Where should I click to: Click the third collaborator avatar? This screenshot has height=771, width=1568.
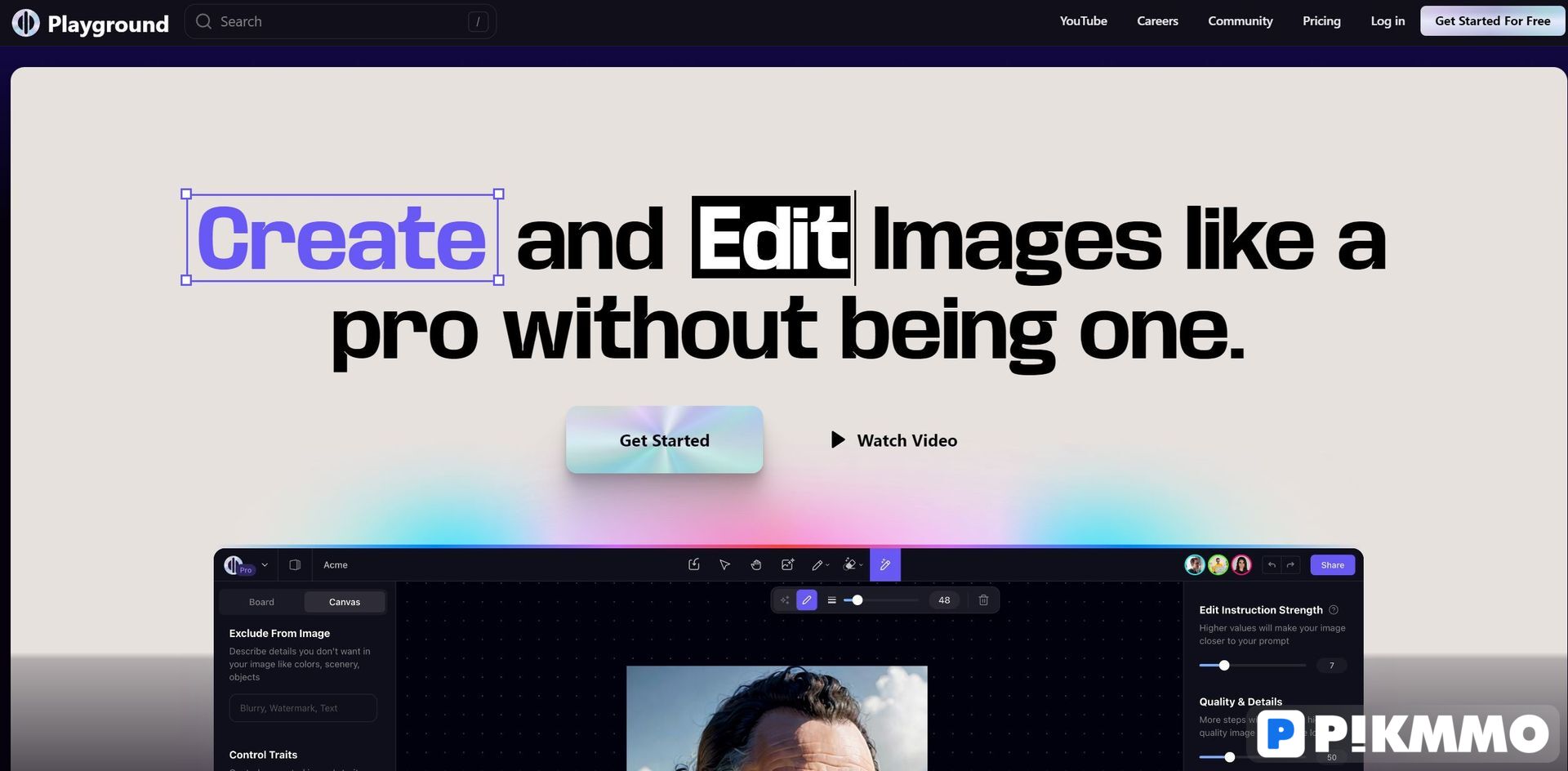coord(1241,564)
